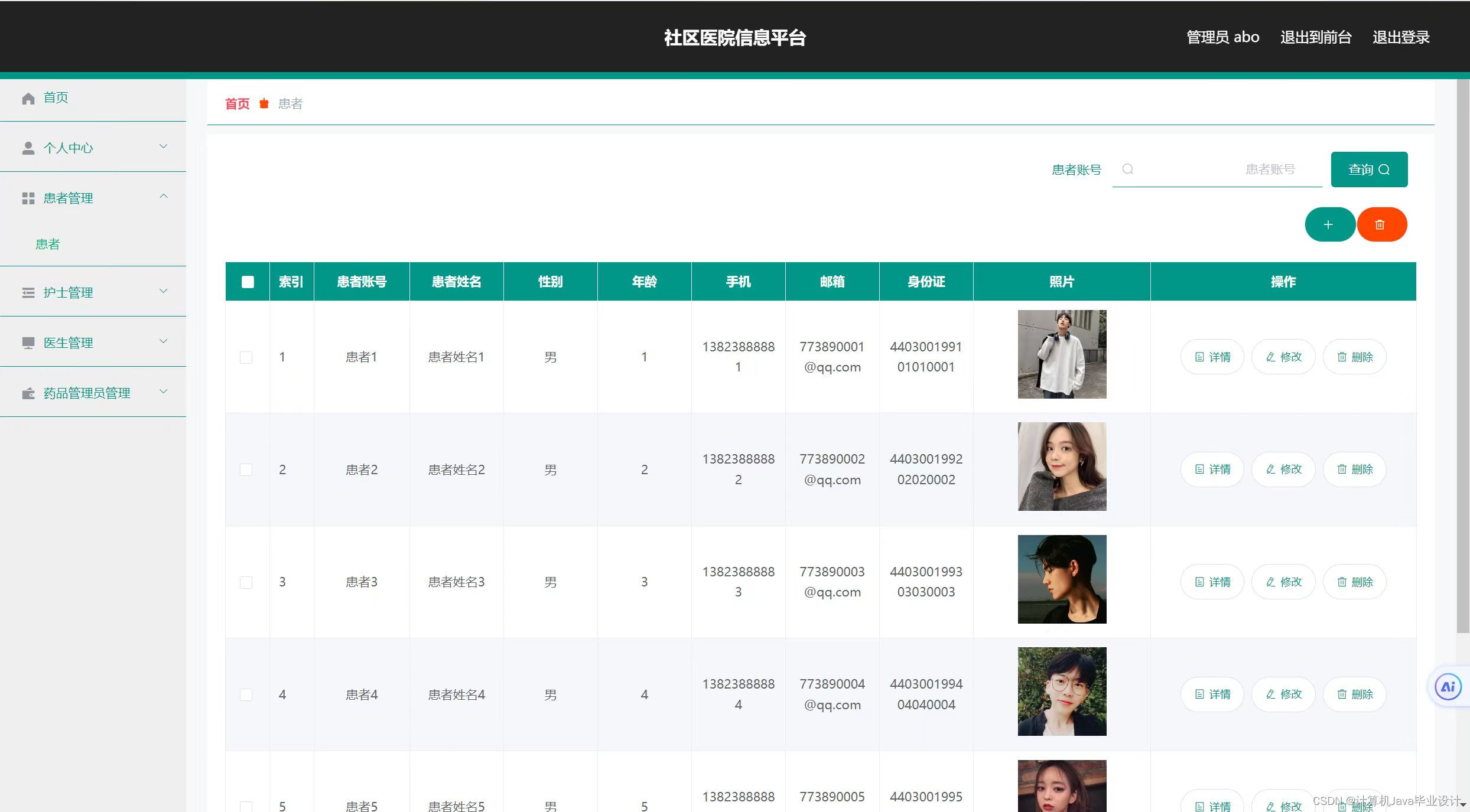Check the checkbox for row 患者3
Image resolution: width=1470 pixels, height=812 pixels.
tap(246, 582)
